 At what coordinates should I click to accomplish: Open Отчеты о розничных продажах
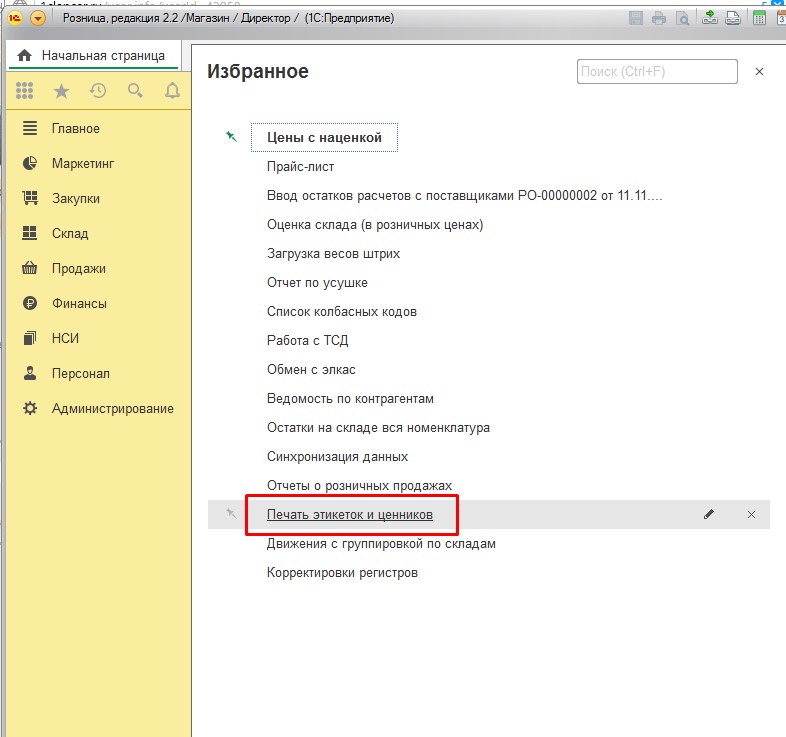(359, 485)
